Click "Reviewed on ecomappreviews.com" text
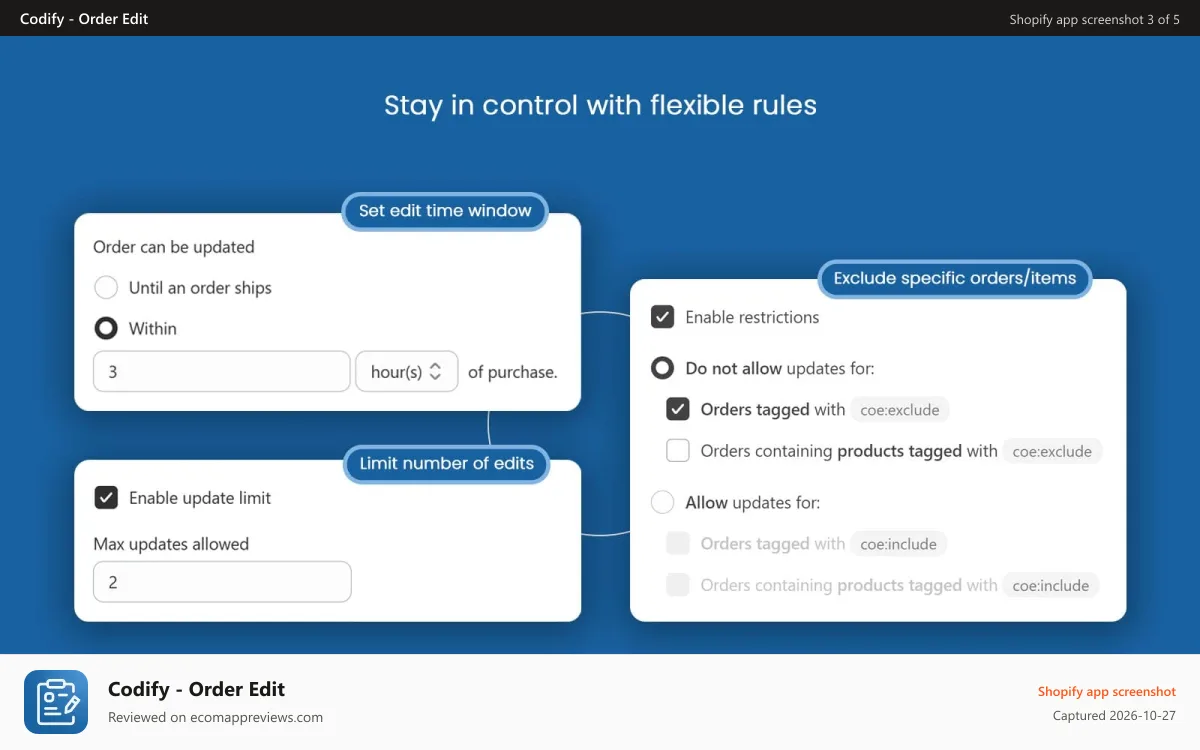 (215, 717)
